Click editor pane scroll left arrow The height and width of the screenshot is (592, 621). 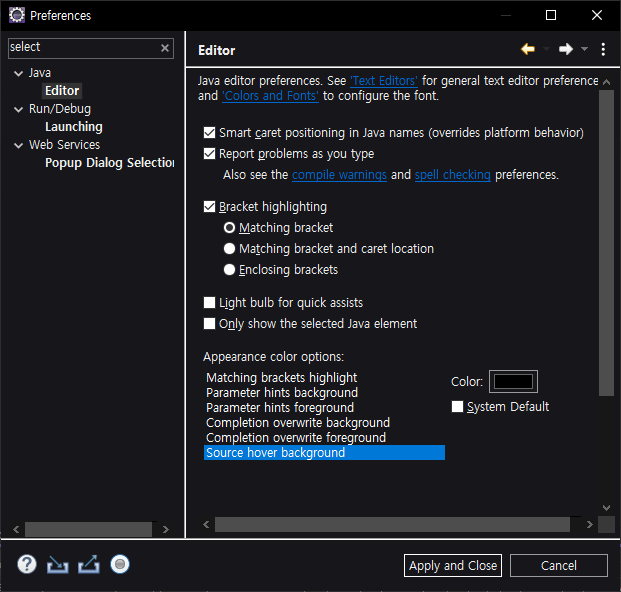206,525
